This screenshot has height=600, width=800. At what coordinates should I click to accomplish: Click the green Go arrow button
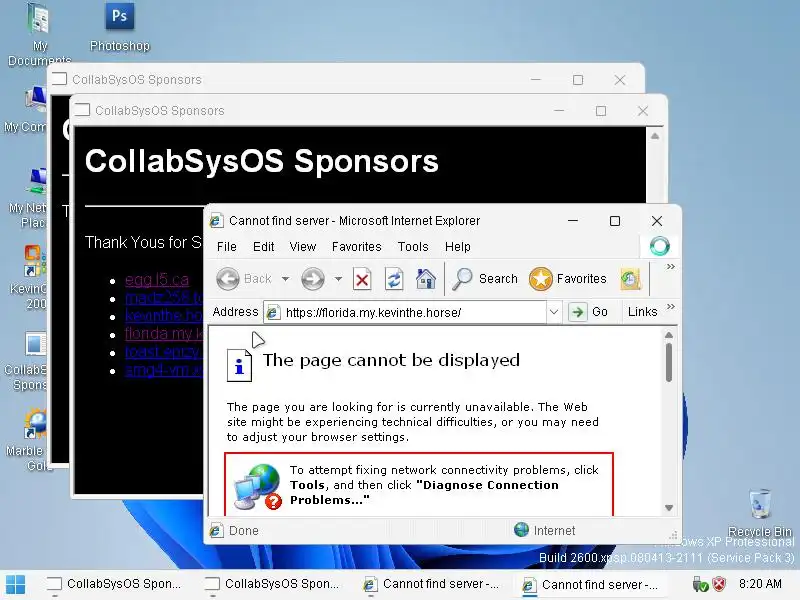coord(578,312)
